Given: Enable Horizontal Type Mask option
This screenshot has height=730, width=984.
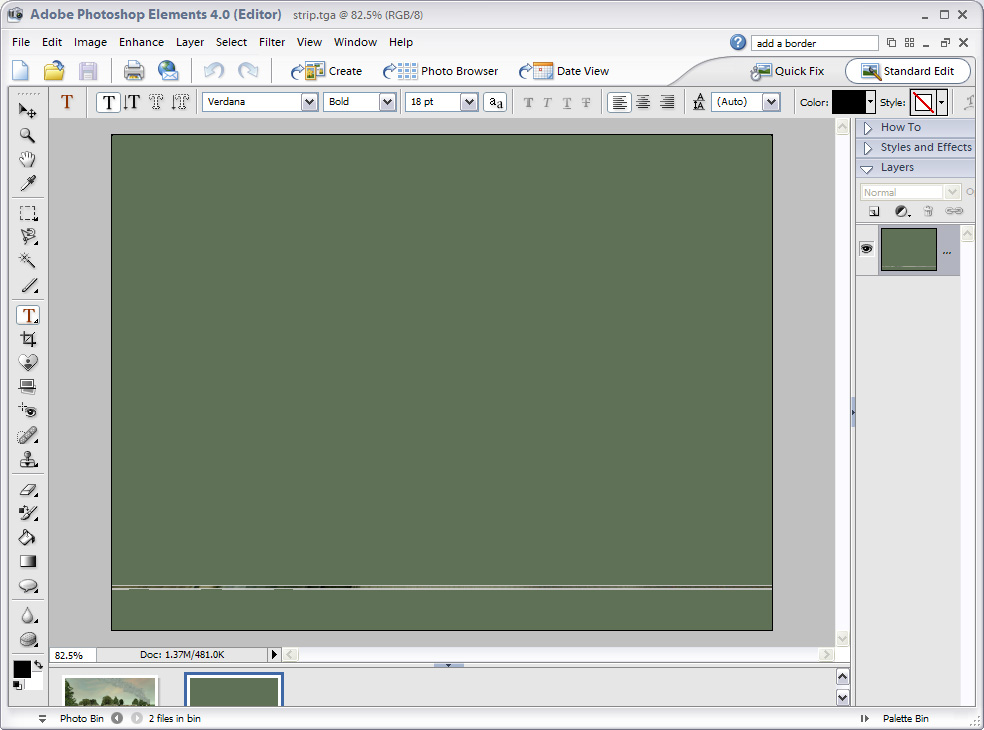Looking at the screenshot, I should (x=156, y=102).
